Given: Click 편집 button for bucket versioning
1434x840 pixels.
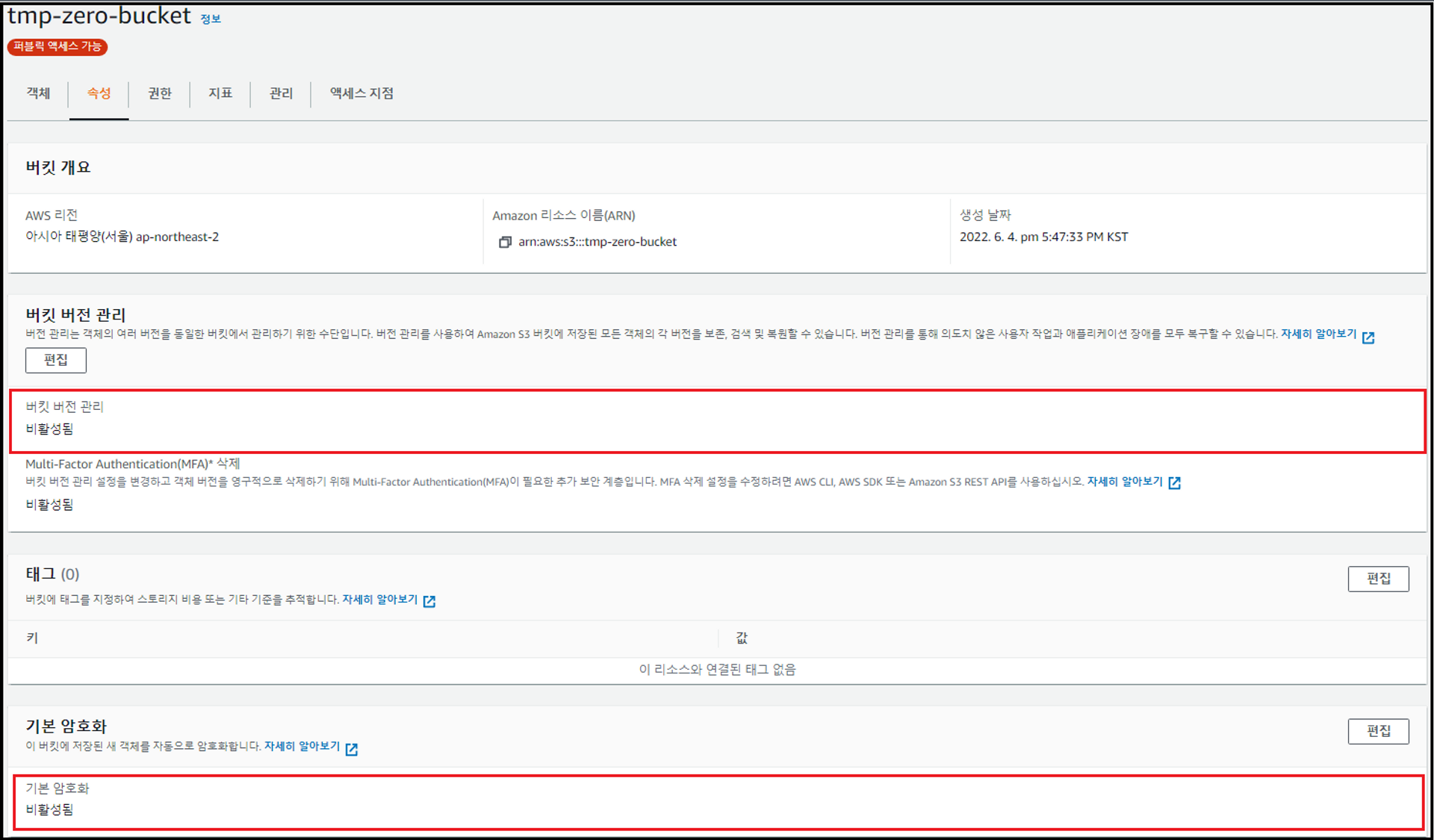Looking at the screenshot, I should click(x=56, y=360).
